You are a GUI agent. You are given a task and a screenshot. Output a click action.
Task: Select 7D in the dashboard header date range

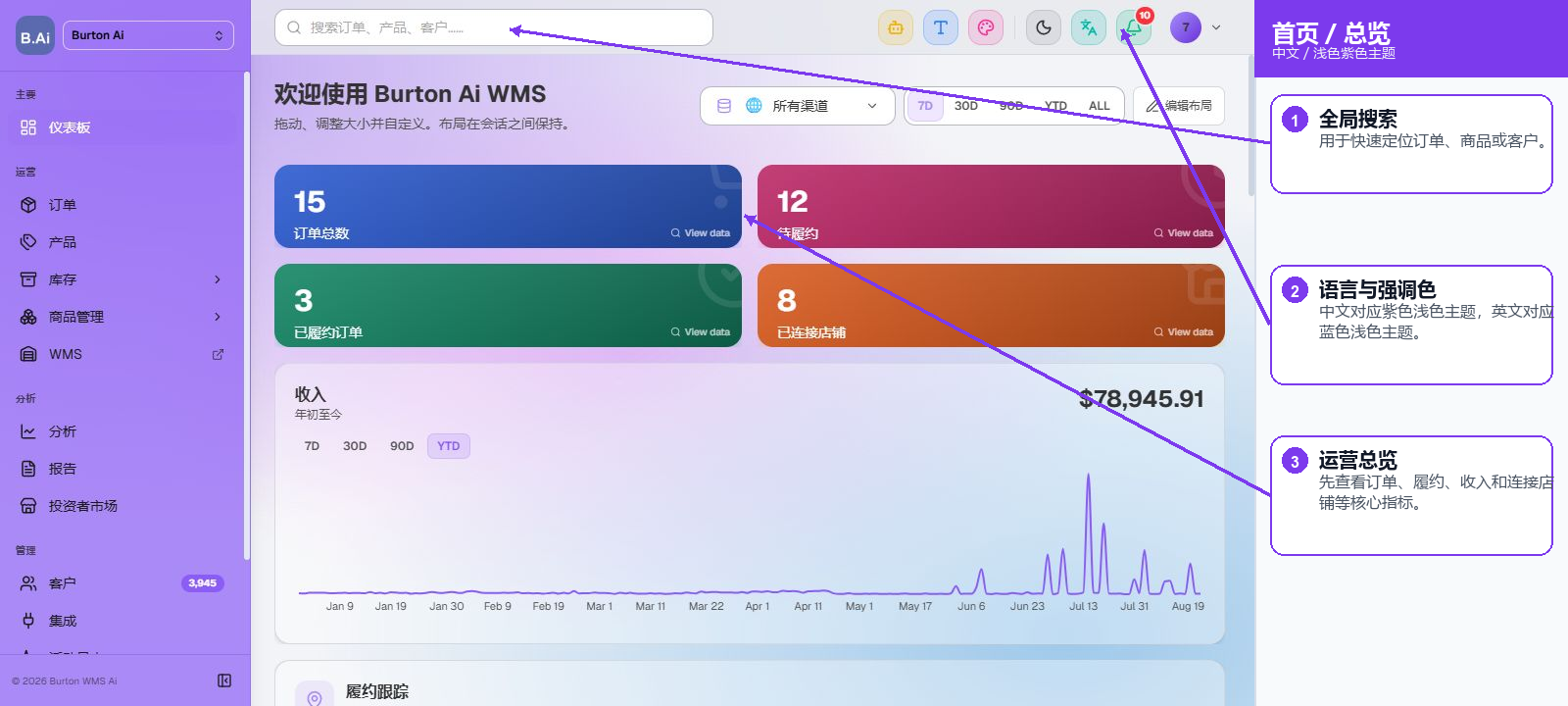(925, 106)
